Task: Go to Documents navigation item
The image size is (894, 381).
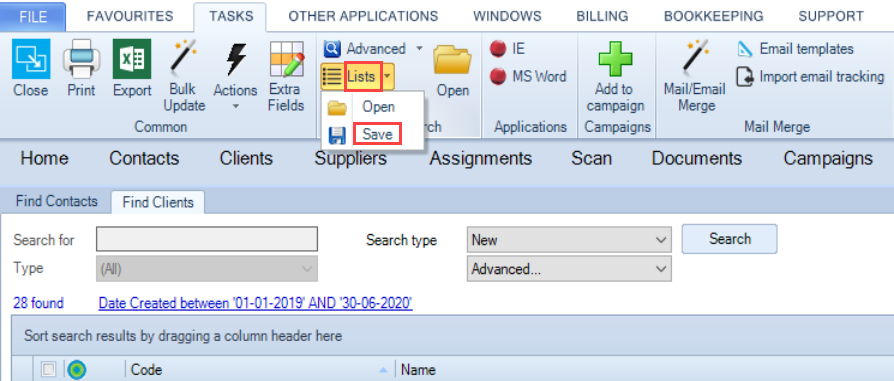Action: click(x=697, y=158)
